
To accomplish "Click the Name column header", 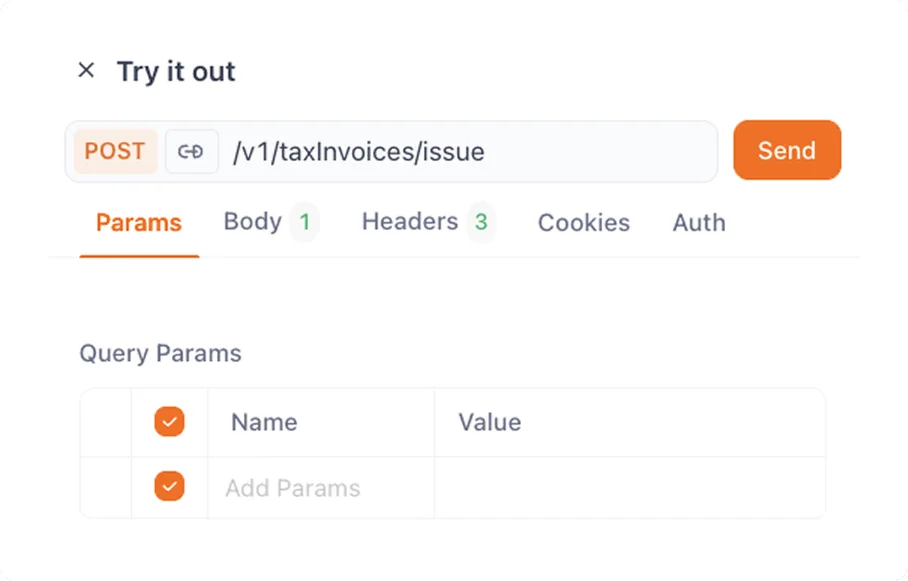I will tap(264, 422).
